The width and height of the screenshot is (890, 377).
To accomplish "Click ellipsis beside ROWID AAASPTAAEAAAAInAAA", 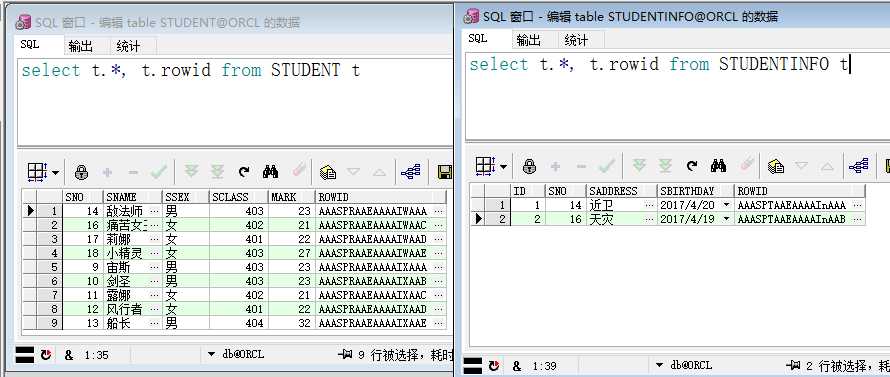I will [858, 205].
